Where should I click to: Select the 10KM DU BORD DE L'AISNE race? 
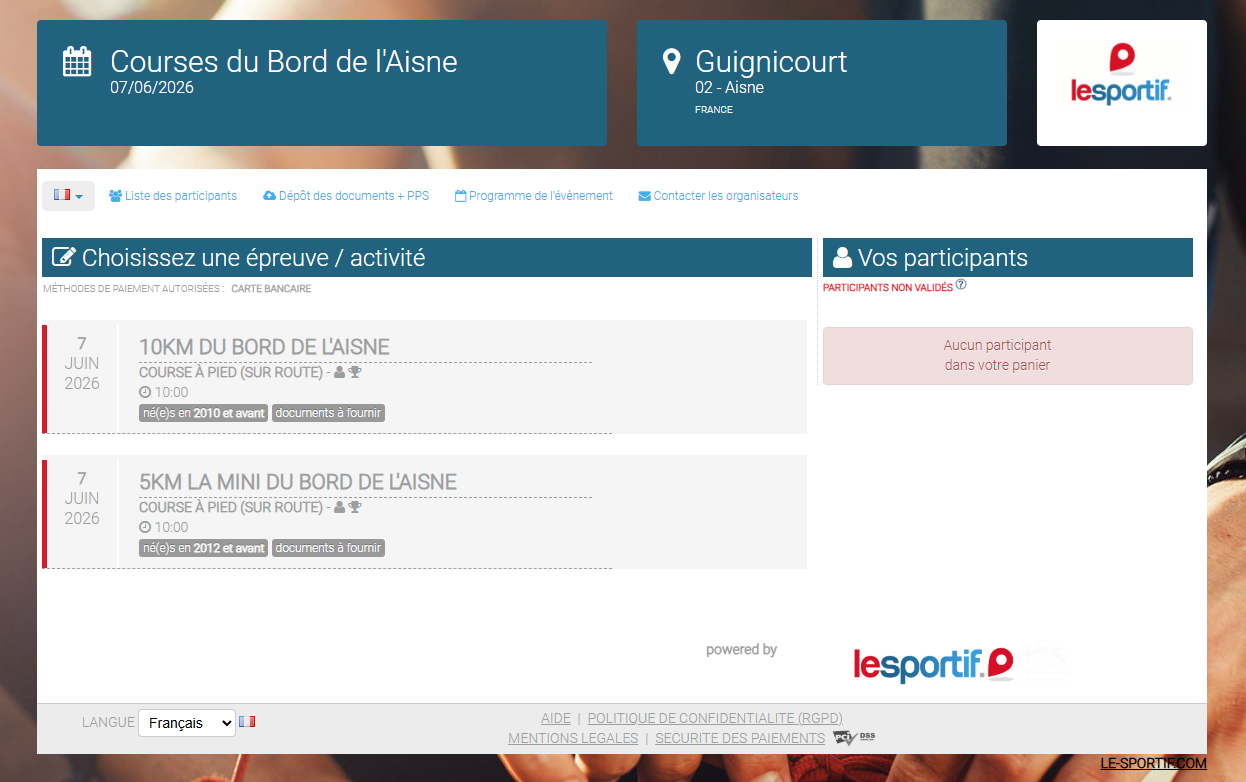pyautogui.click(x=264, y=347)
